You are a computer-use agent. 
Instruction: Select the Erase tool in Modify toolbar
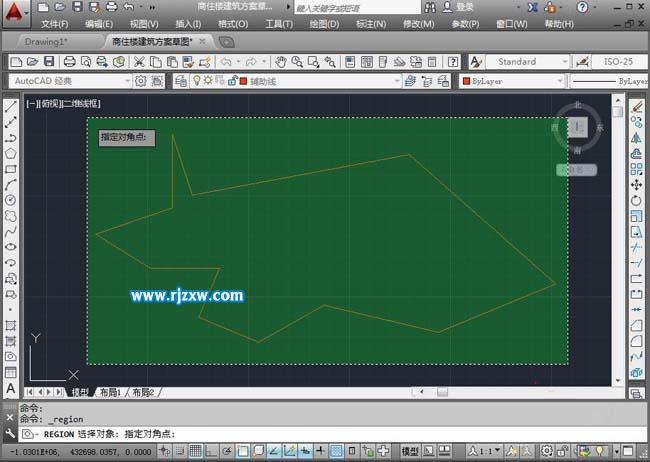point(637,107)
